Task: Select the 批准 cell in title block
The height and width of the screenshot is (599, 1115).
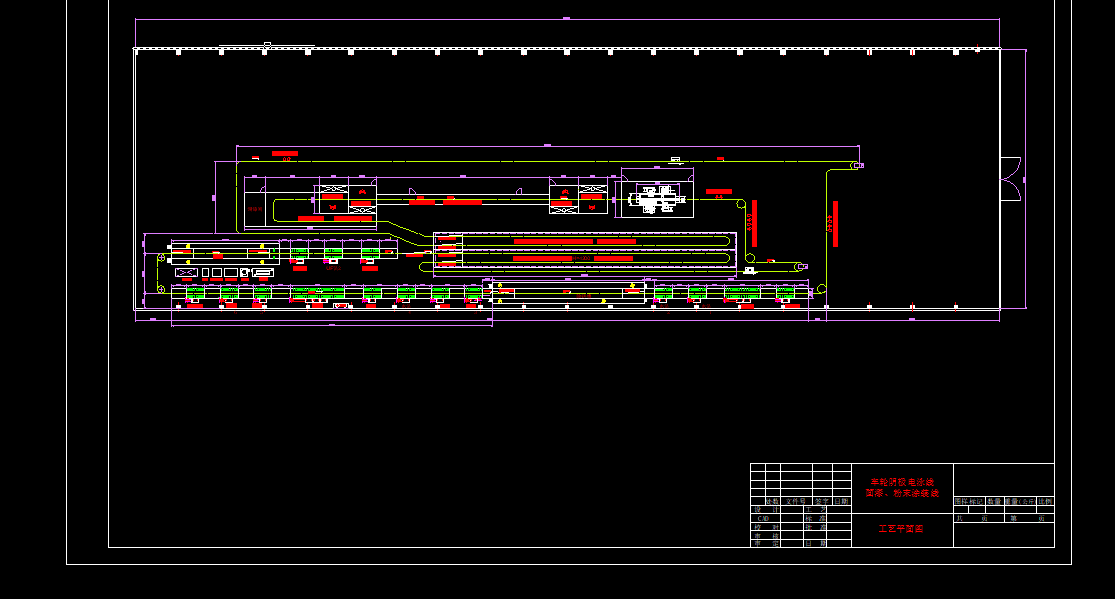Action: pyautogui.click(x=815, y=526)
